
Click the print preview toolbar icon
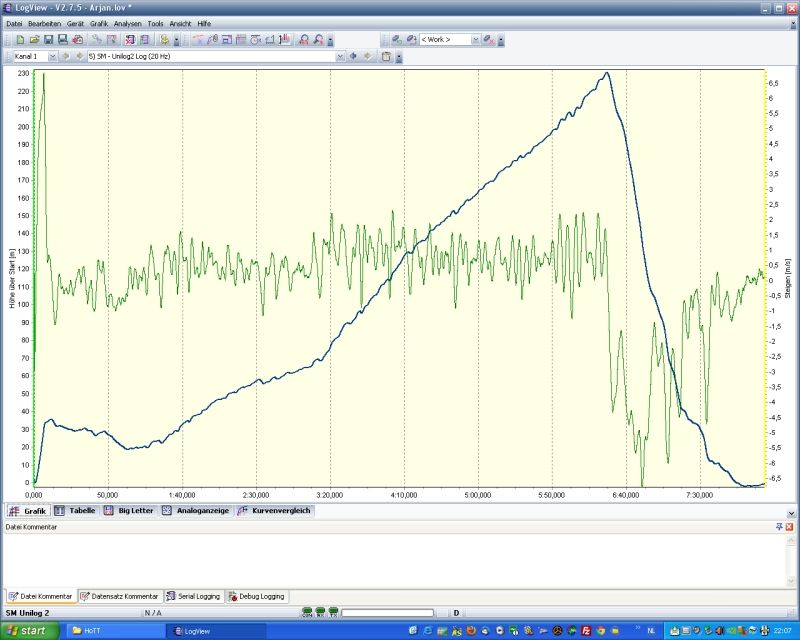78,40
